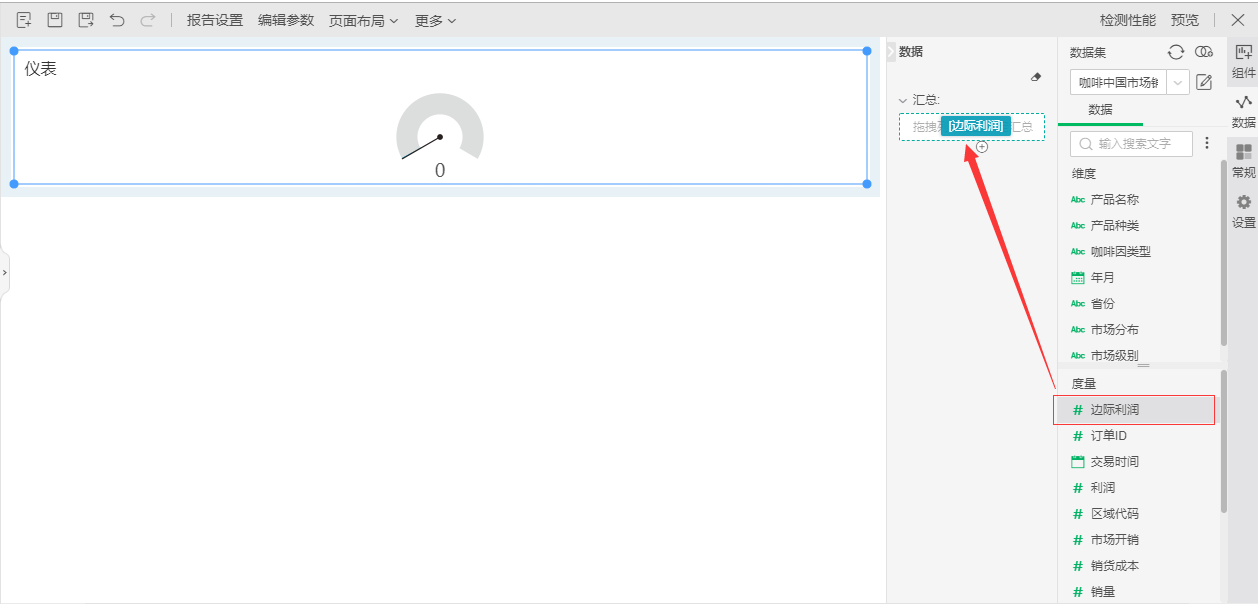Switch to the 常规 side tab
Screen dimensions: 1258x604
pyautogui.click(x=1243, y=162)
